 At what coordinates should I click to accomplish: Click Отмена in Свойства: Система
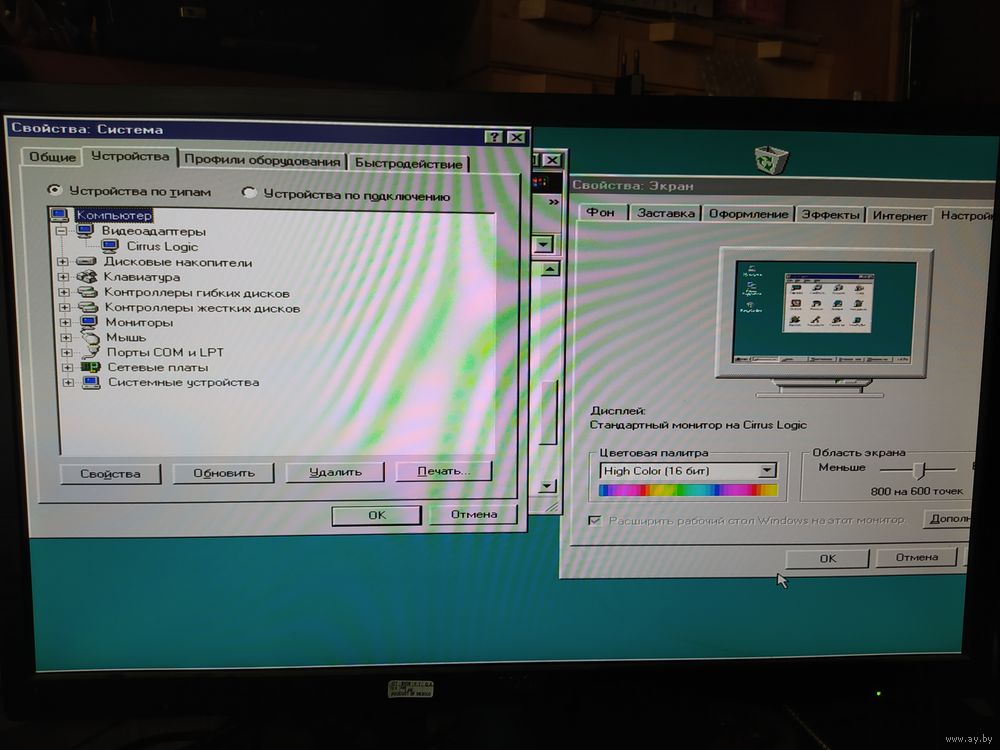pyautogui.click(x=473, y=514)
